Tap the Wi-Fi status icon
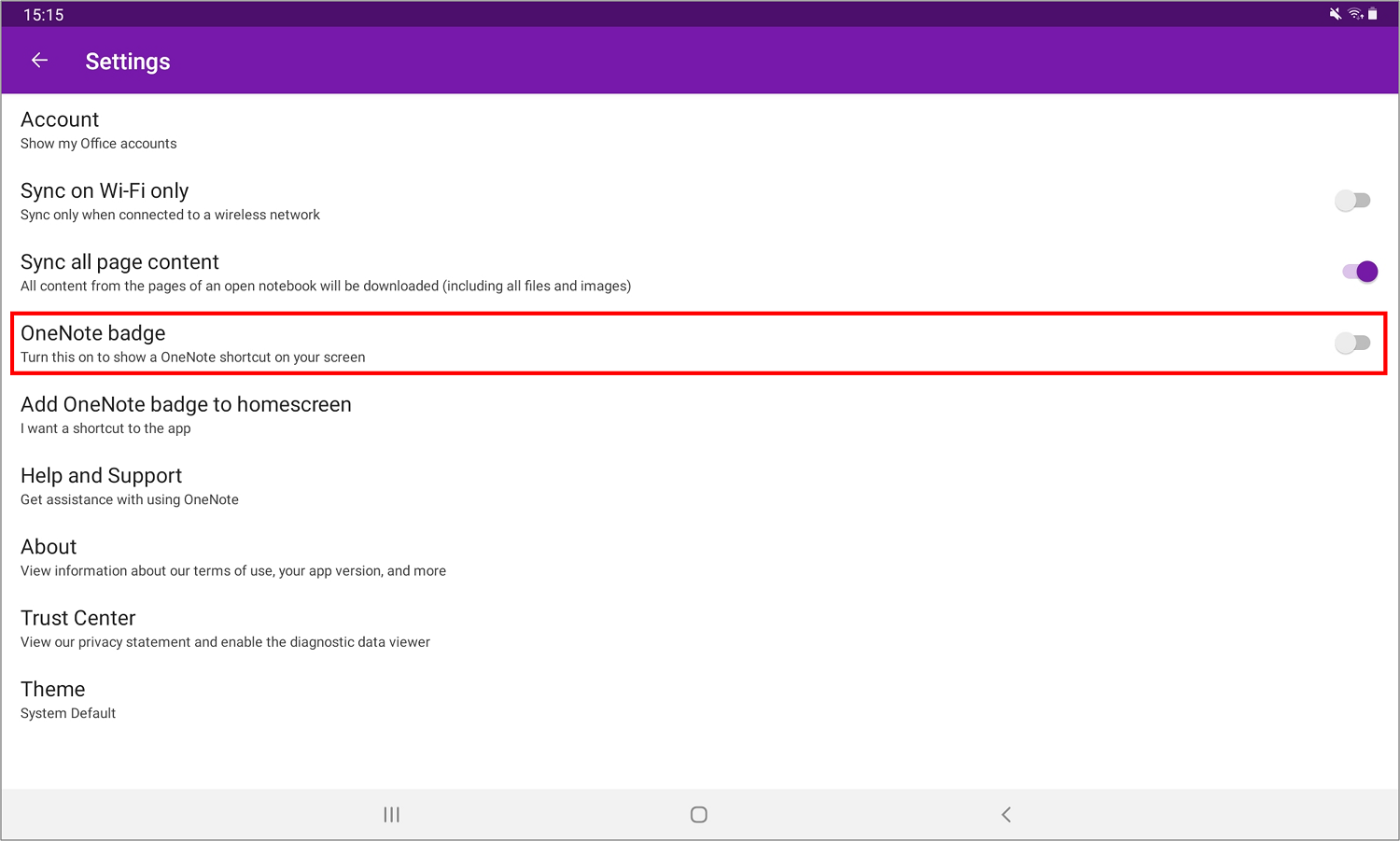Viewport: 1400px width, 841px height. click(x=1355, y=14)
